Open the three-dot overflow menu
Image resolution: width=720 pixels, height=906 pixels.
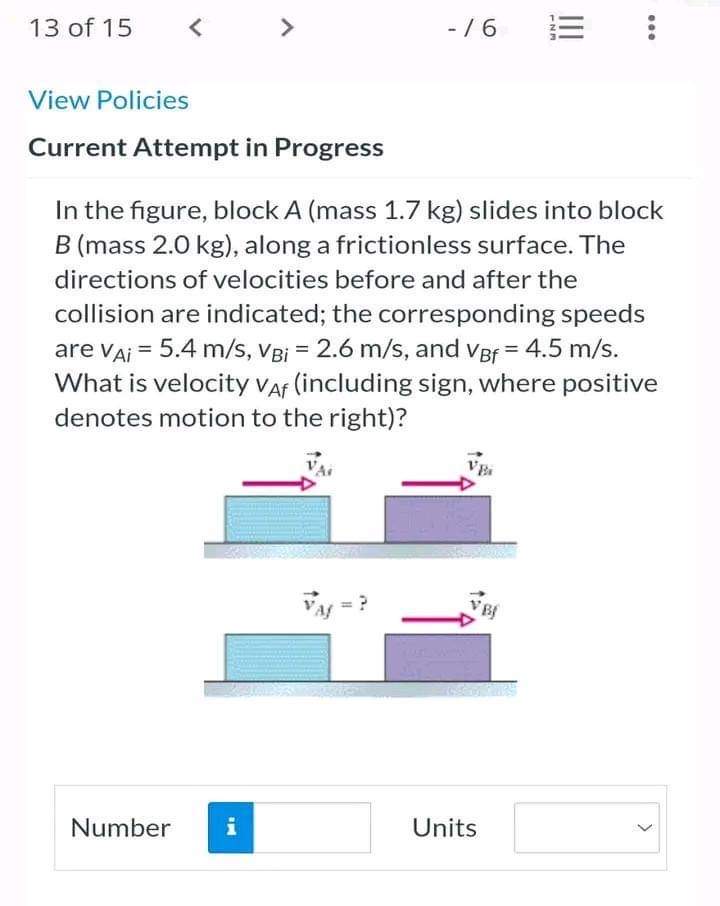[x=651, y=27]
